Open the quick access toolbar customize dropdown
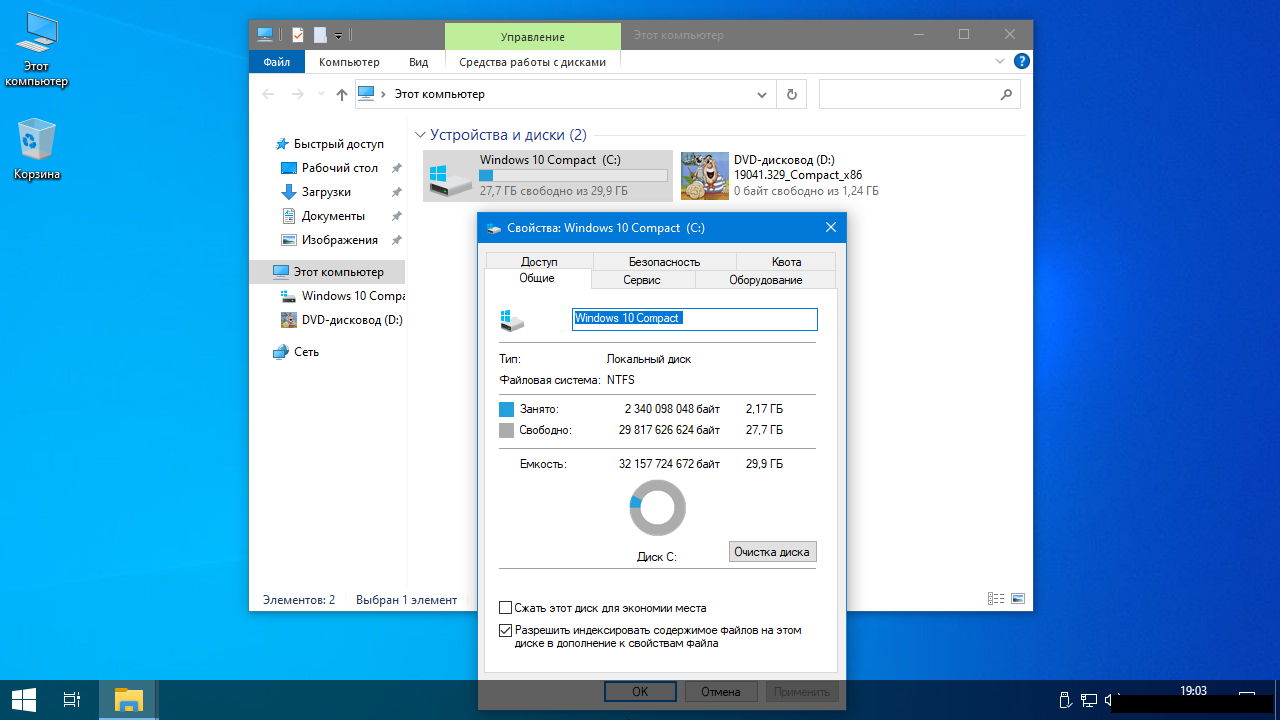 pyautogui.click(x=339, y=36)
